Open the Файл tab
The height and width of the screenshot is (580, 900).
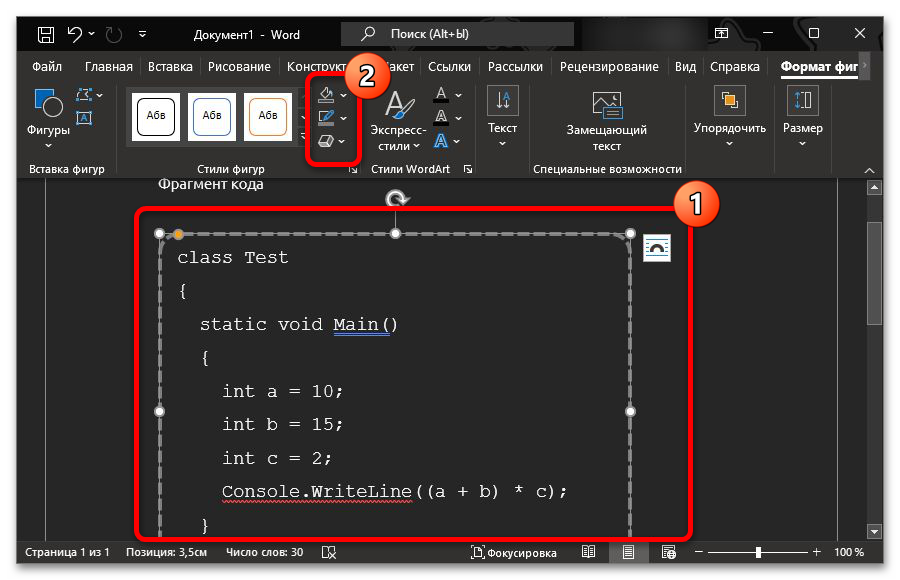coord(46,67)
